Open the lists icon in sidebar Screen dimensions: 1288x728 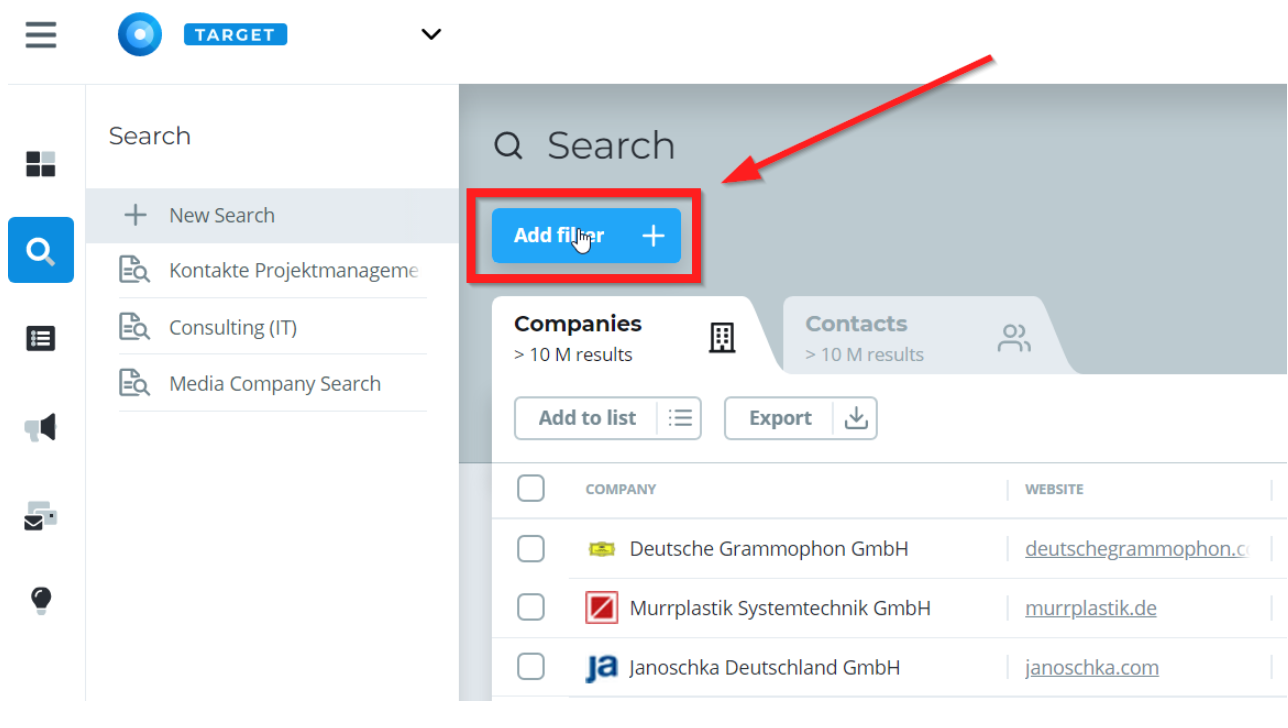(41, 339)
